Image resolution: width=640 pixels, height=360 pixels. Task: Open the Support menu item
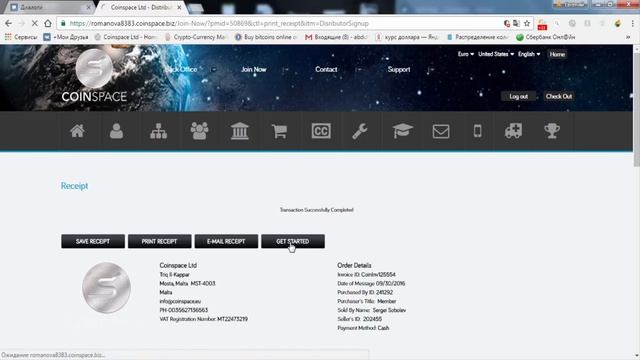pyautogui.click(x=399, y=69)
